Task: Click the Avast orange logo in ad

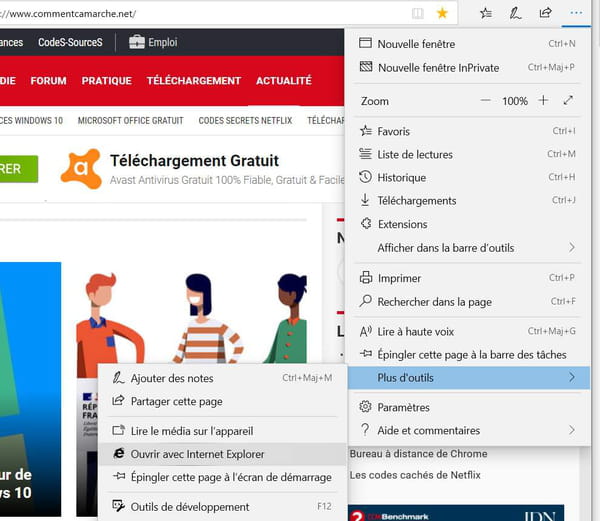Action: [x=81, y=169]
